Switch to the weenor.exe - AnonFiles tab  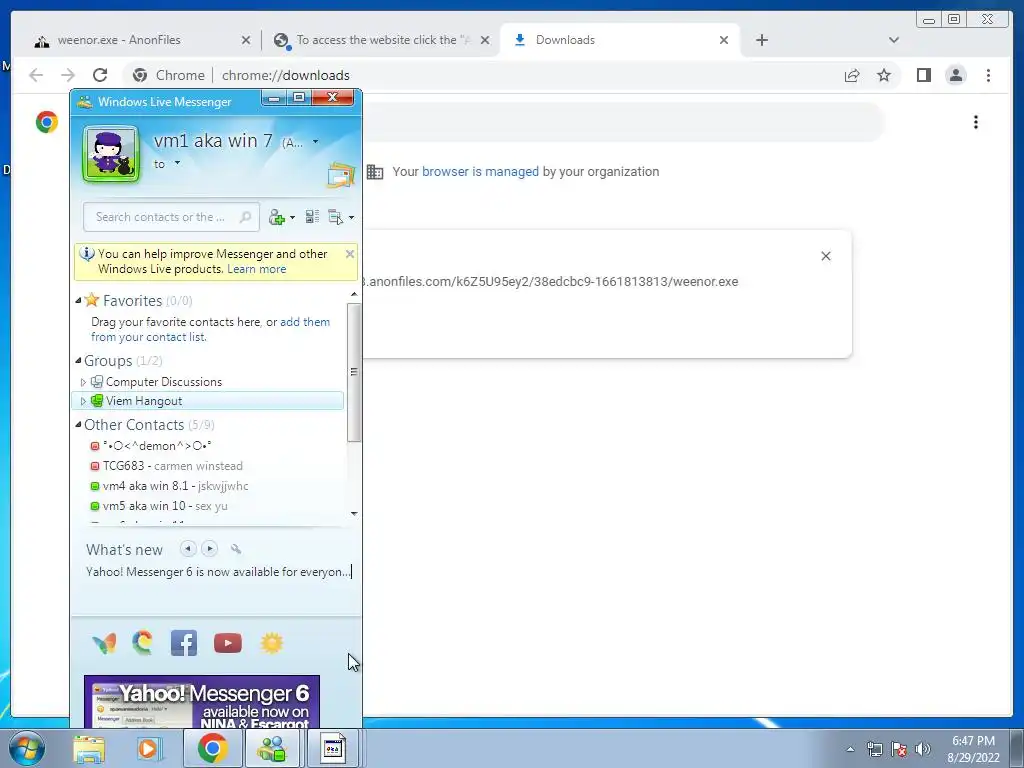(140, 40)
